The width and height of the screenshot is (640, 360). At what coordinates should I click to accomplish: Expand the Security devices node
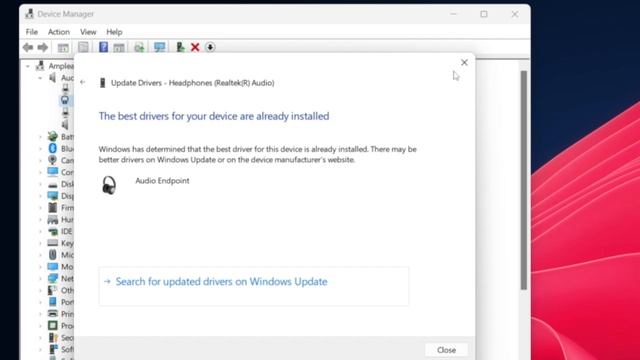tap(40, 338)
